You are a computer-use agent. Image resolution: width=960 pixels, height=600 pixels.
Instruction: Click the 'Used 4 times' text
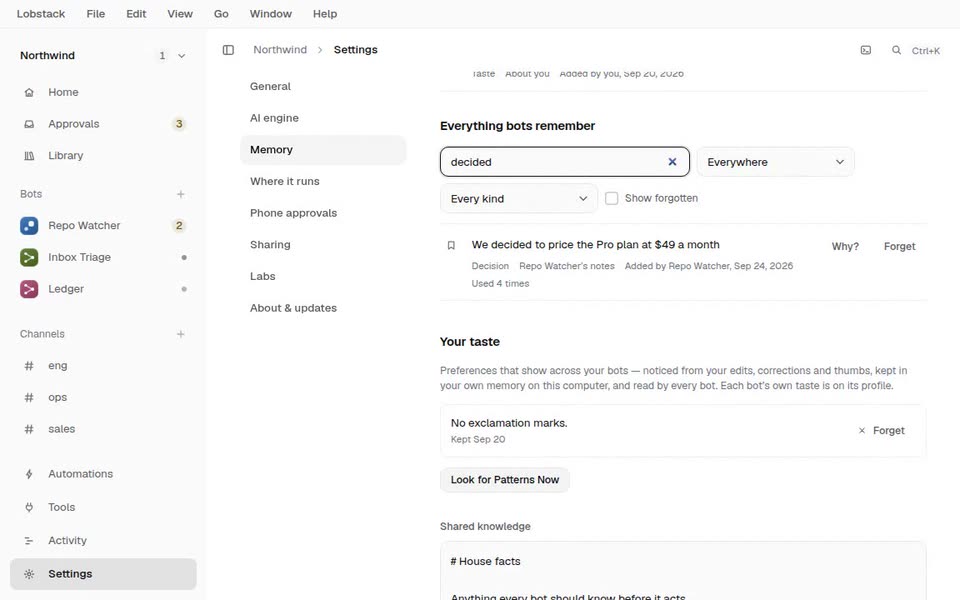coord(500,284)
